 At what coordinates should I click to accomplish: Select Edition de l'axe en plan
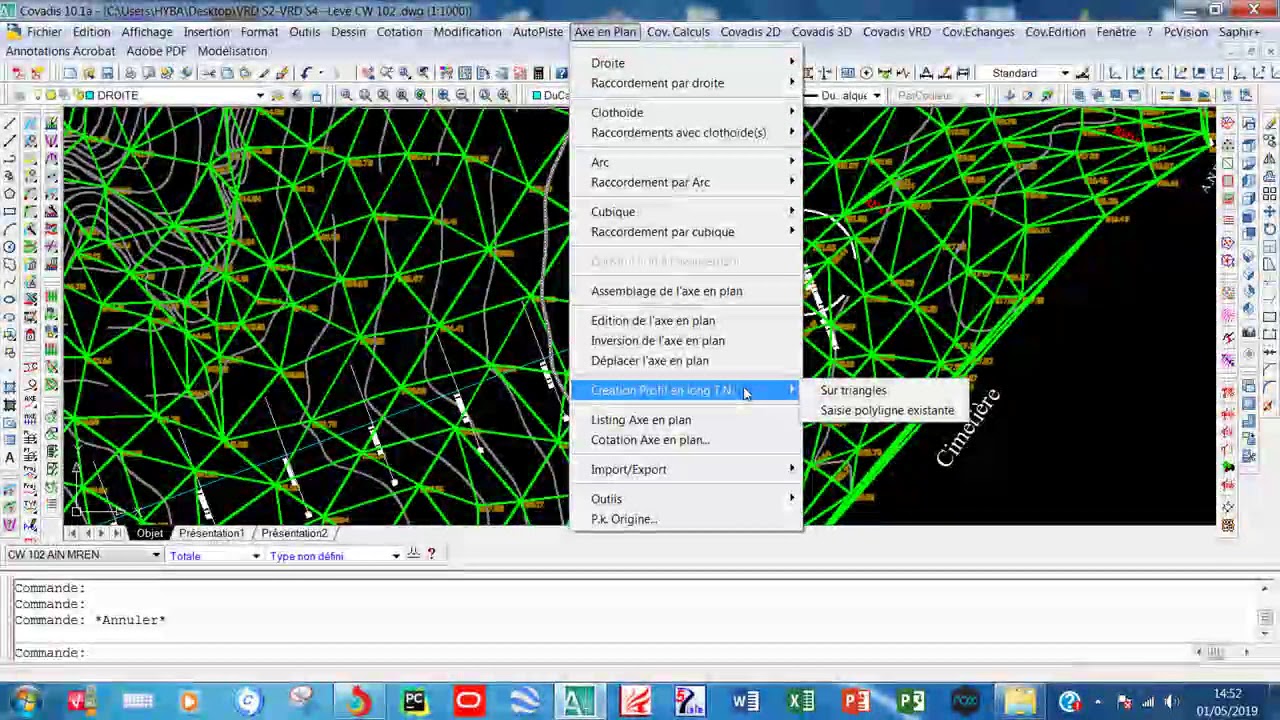click(653, 321)
